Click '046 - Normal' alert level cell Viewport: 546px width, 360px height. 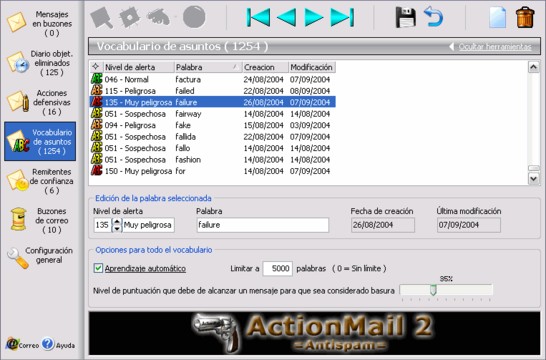coord(127,79)
